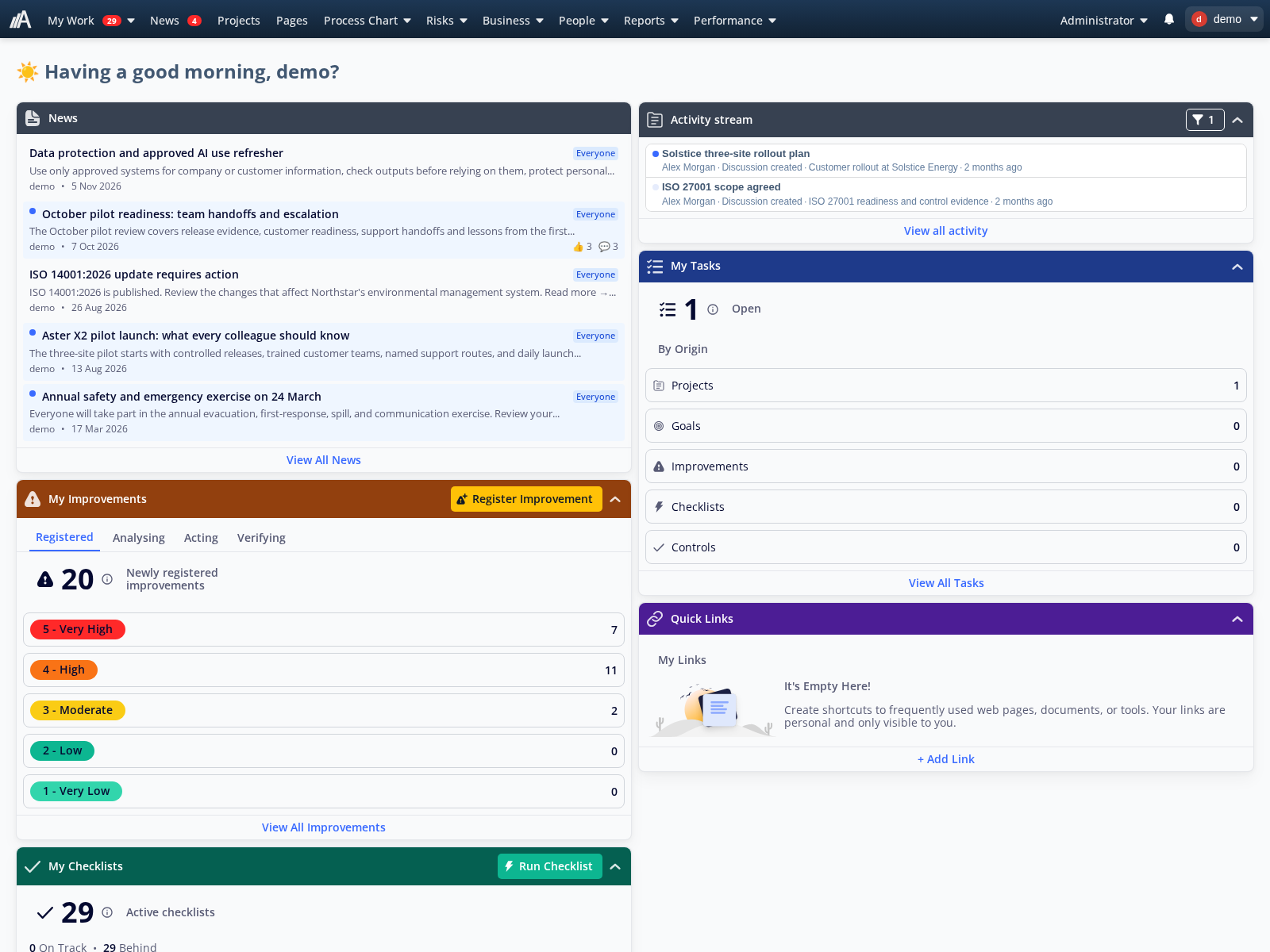Collapse the My Tasks panel
Viewport: 1270px width, 952px height.
(1237, 267)
